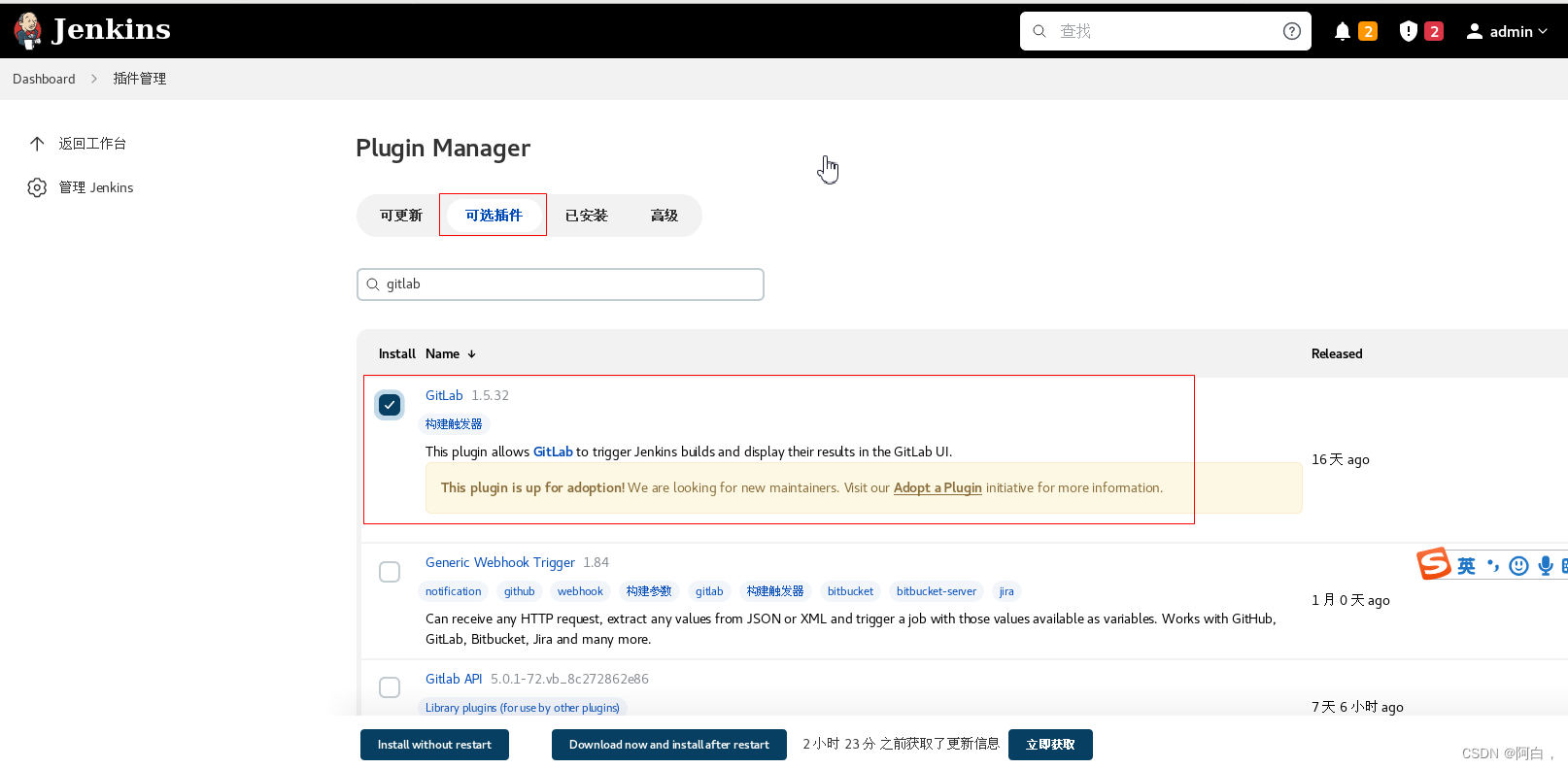Switch to the 已安装 tab

(587, 216)
